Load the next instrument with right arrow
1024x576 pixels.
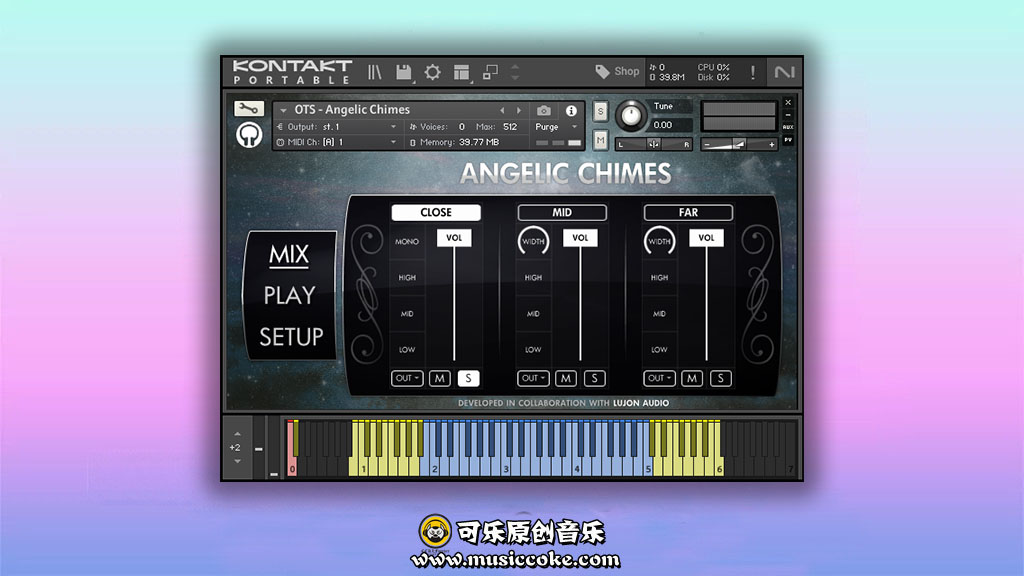pos(519,110)
